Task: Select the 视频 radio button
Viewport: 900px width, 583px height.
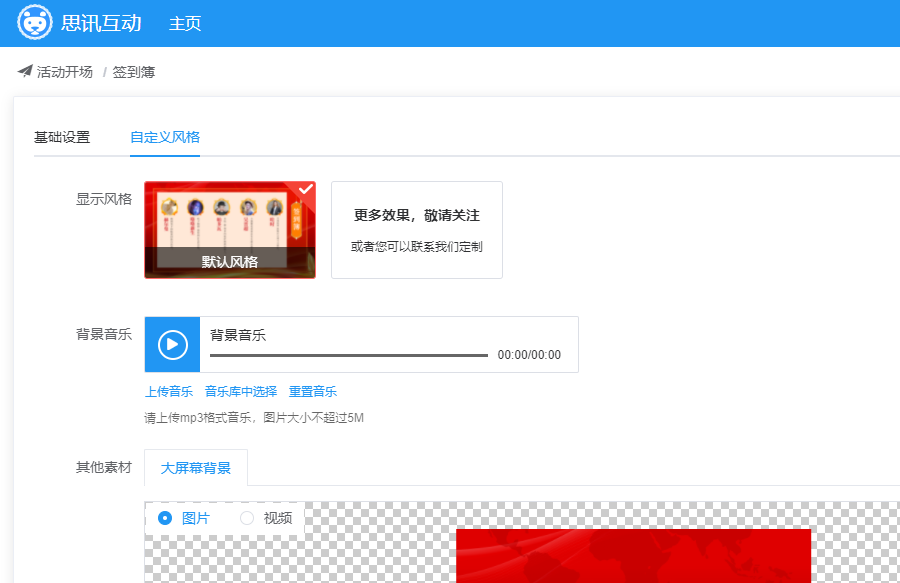Action: click(247, 518)
